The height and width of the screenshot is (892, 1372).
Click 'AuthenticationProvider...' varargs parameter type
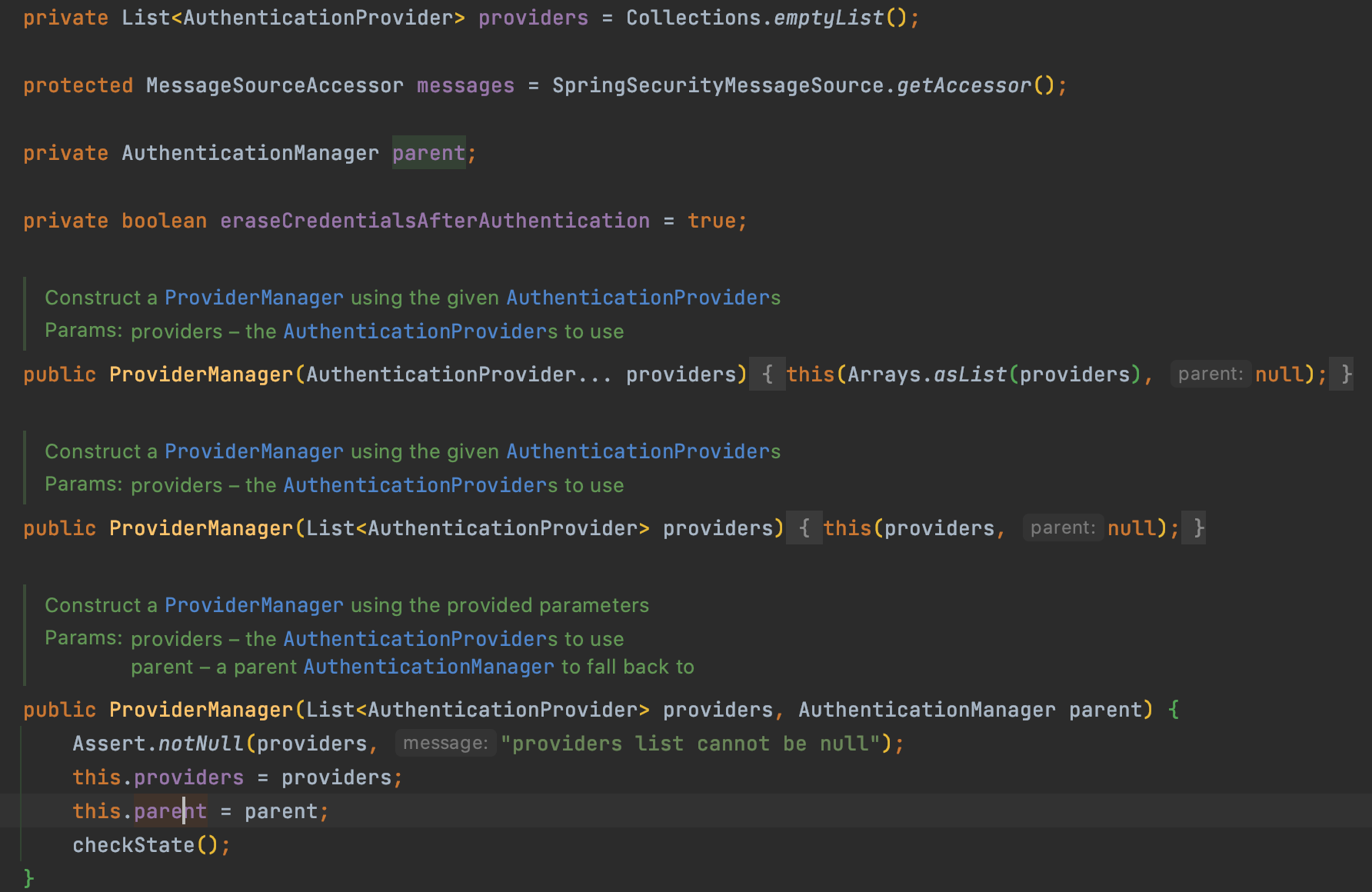click(x=459, y=374)
